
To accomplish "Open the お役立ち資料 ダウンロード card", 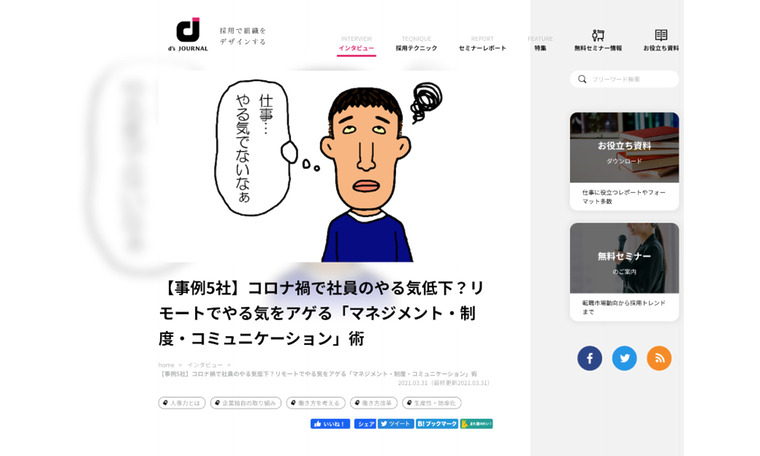I will pos(624,161).
